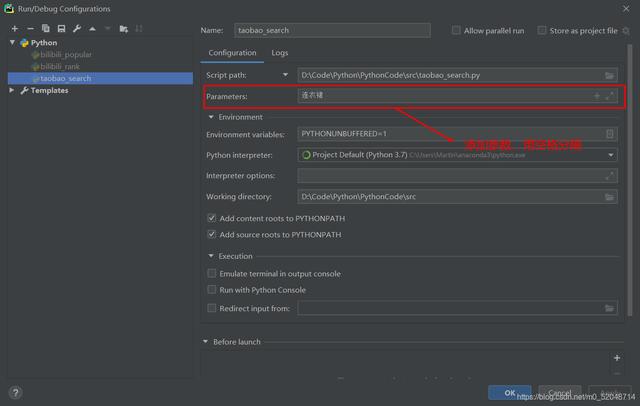Toggle Store as project file checkbox
Screen dimensions: 640x406
543,31
